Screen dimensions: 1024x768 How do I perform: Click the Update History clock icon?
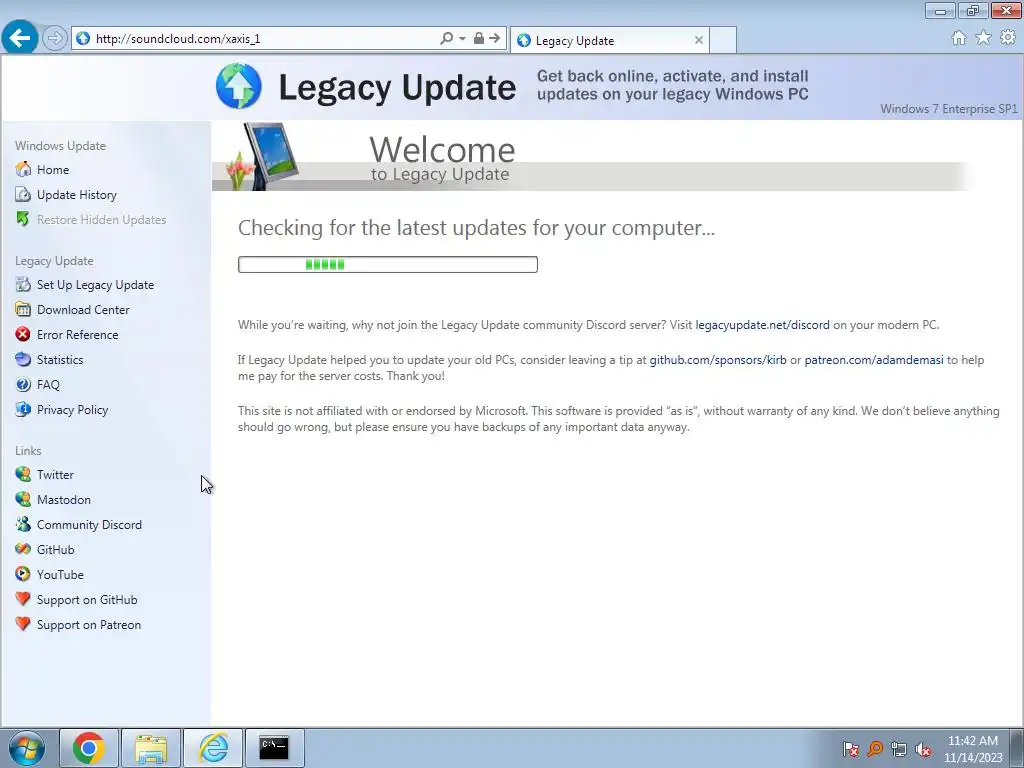click(23, 195)
